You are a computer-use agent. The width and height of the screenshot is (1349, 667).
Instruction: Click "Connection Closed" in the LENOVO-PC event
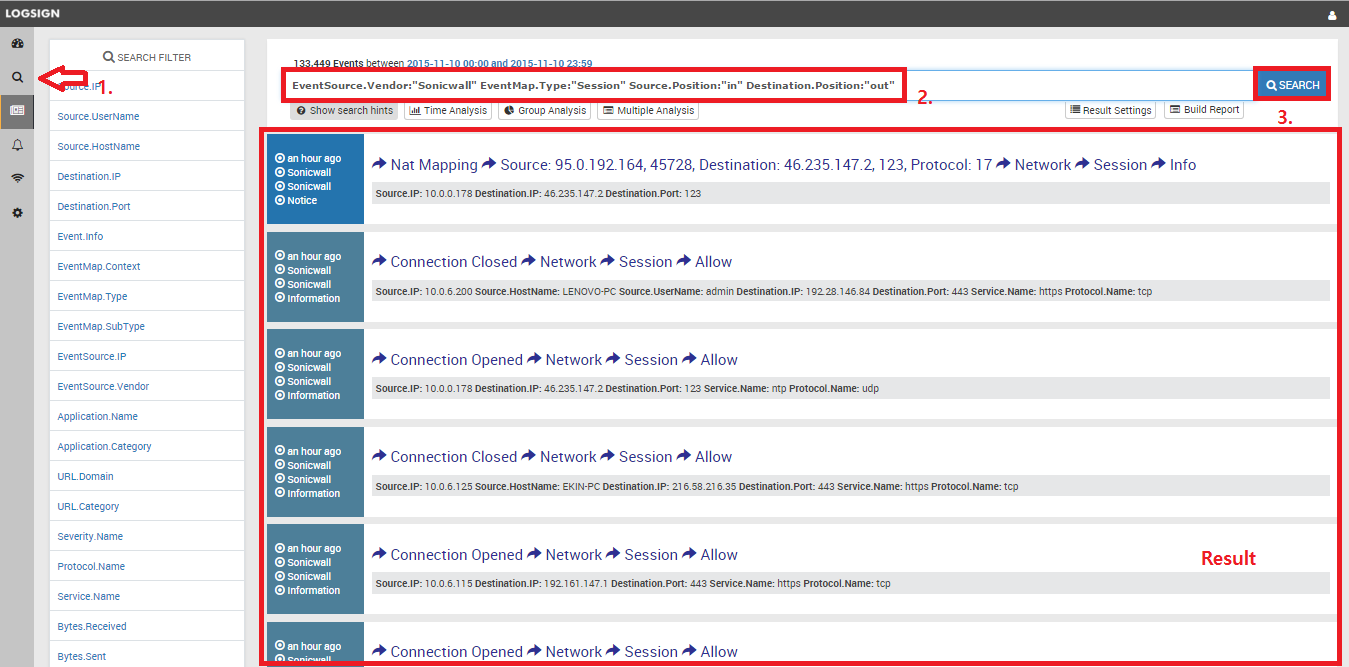[x=453, y=261]
